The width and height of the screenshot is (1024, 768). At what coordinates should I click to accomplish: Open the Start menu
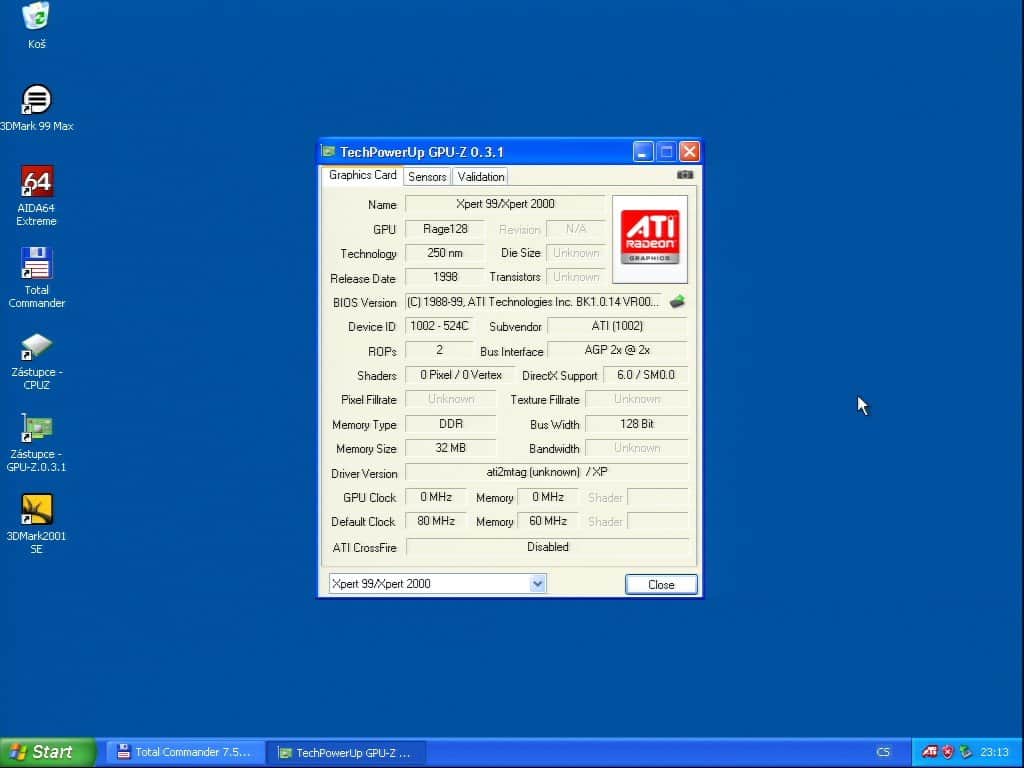point(47,752)
